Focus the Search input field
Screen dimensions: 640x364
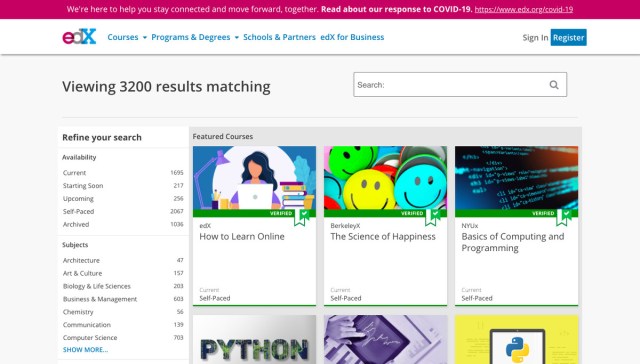[x=460, y=84]
